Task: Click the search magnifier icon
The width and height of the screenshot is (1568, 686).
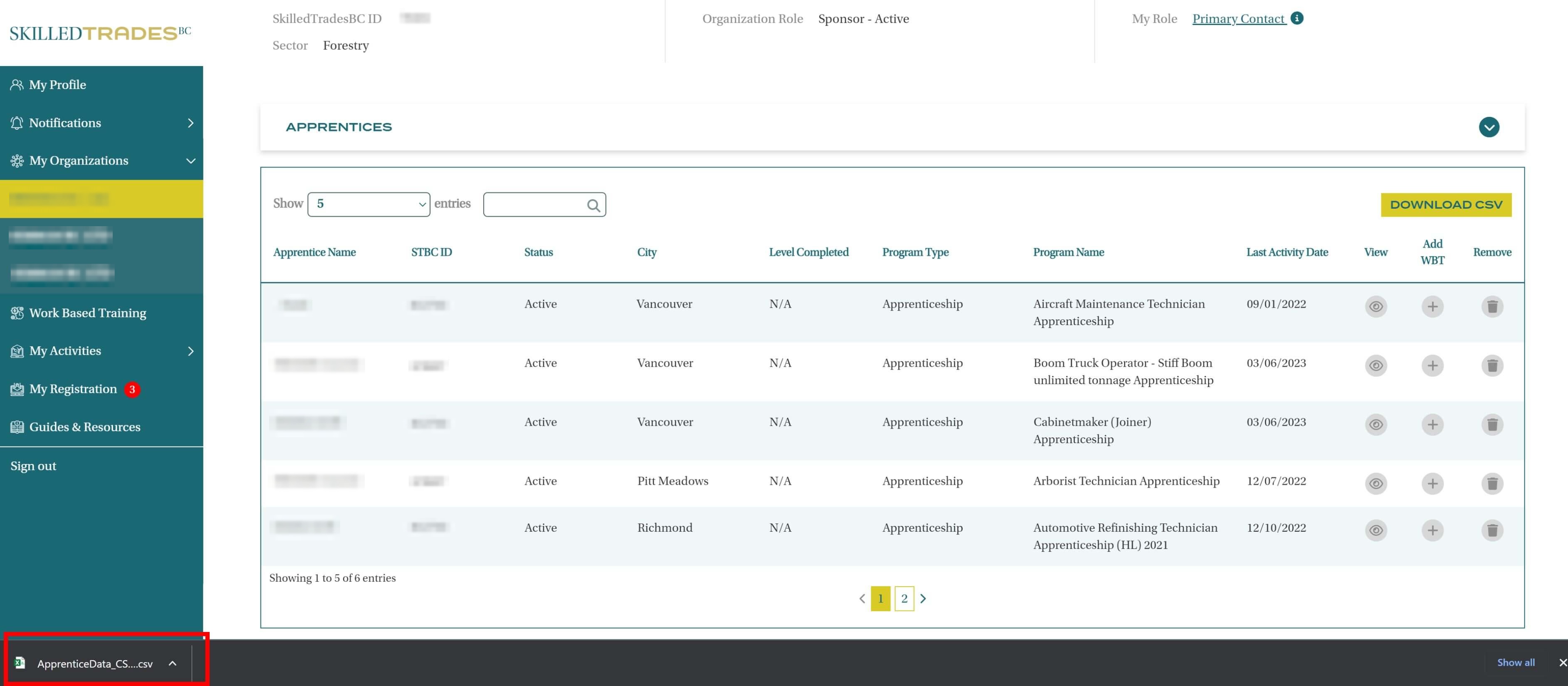Action: click(x=594, y=205)
